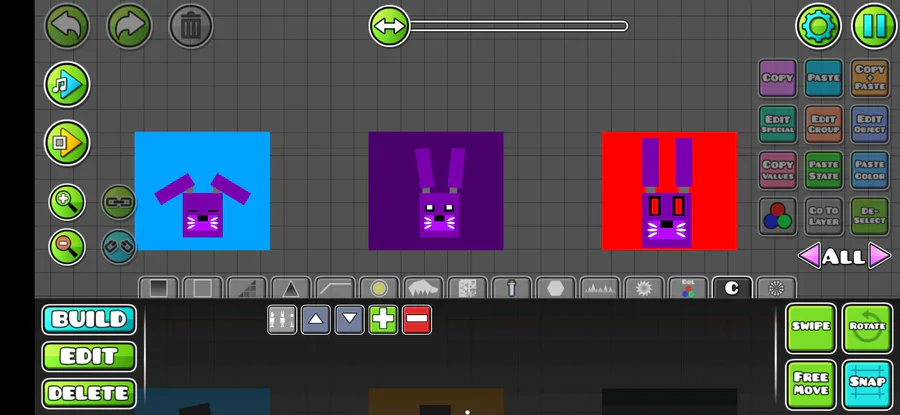
Task: Open Edit Special
Action: [778, 124]
